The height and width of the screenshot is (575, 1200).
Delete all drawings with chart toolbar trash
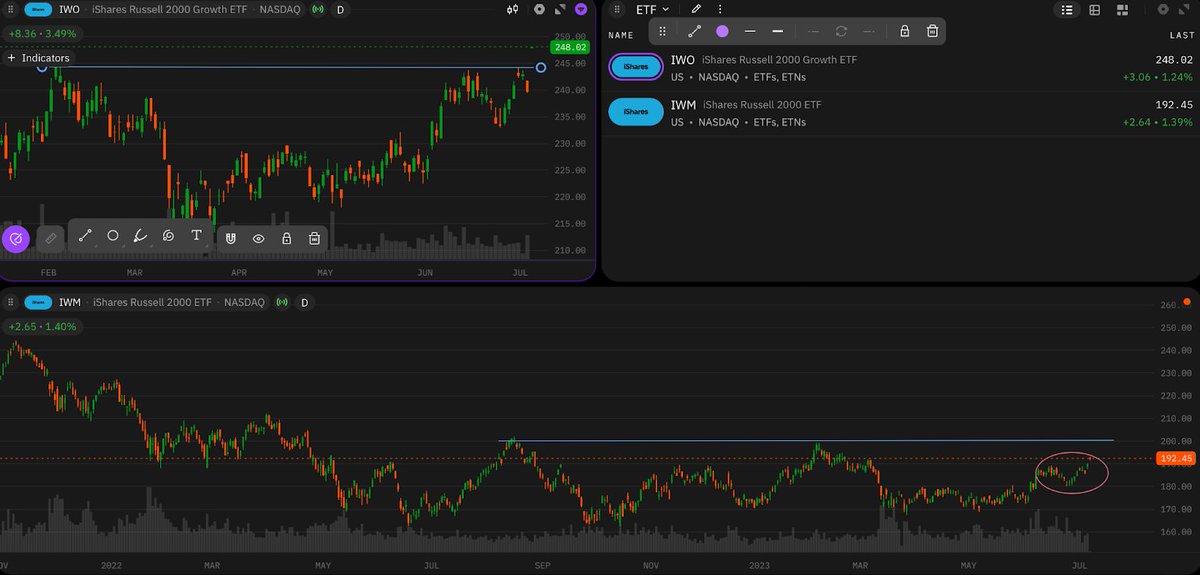point(314,239)
